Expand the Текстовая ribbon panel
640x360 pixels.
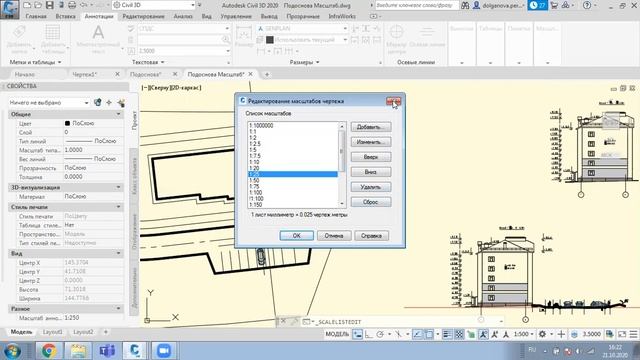[148, 62]
